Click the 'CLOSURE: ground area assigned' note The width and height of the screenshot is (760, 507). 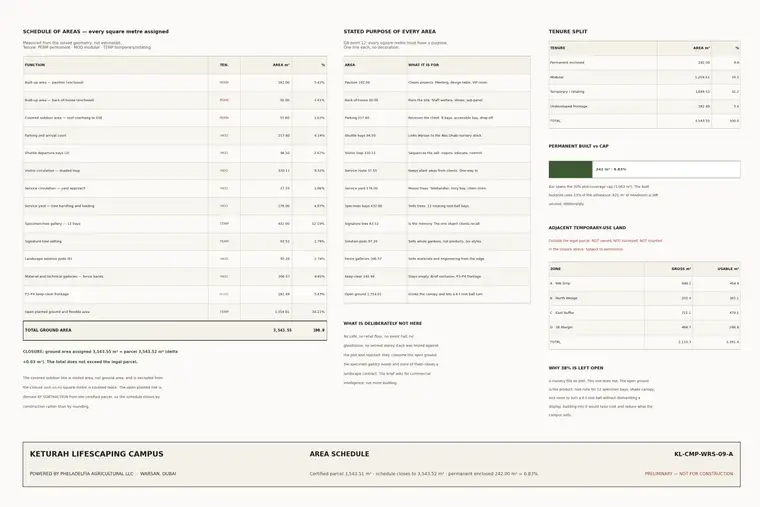coord(100,356)
